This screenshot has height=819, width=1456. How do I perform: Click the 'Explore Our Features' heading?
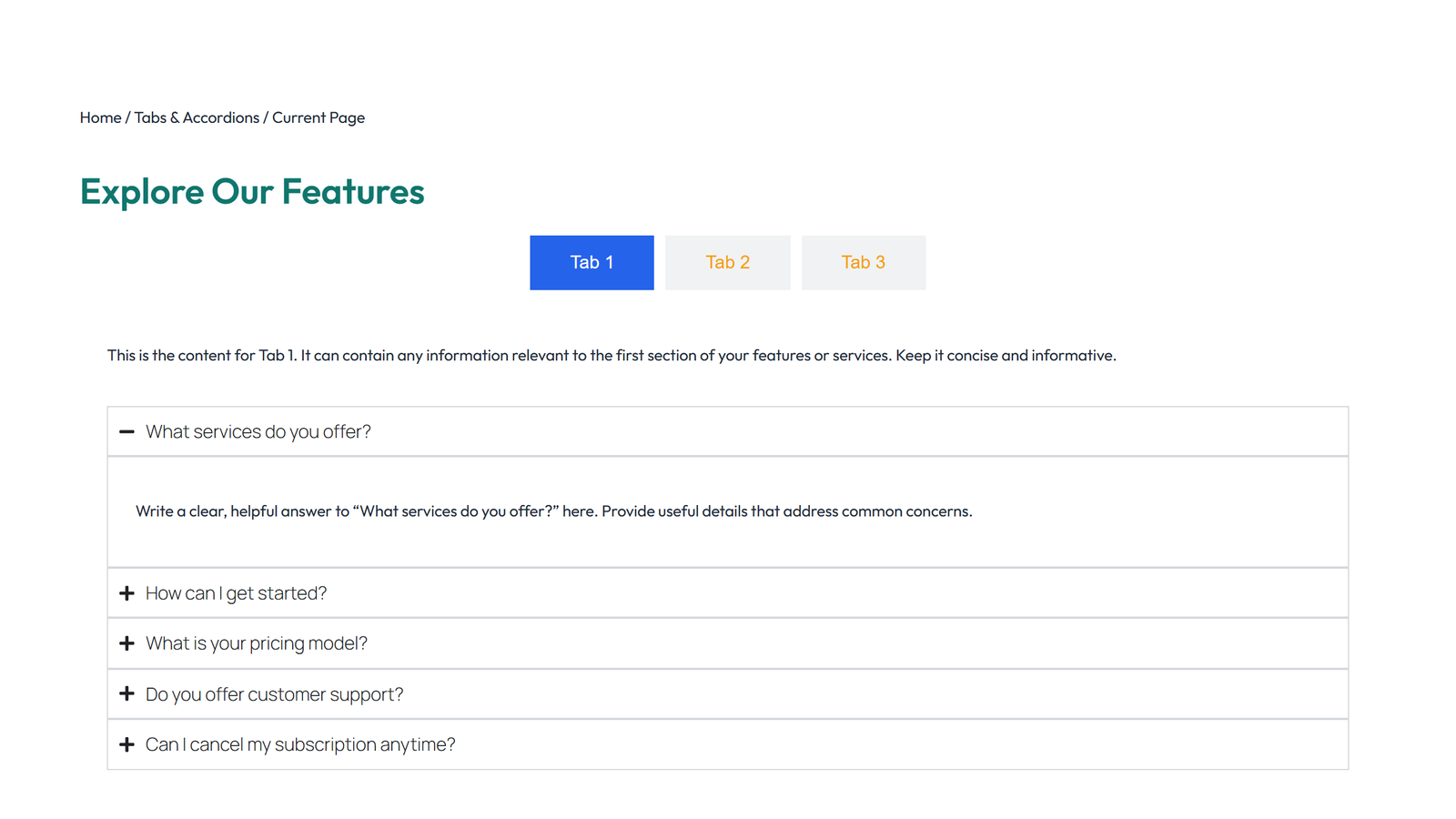[252, 191]
